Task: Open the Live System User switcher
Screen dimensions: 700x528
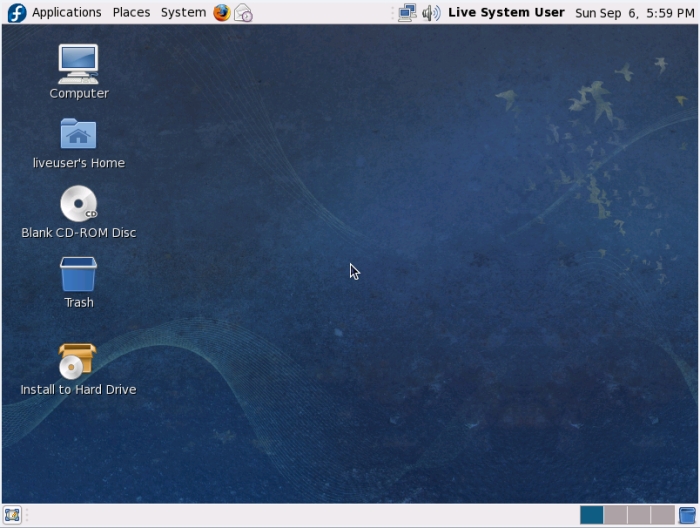Action: pyautogui.click(x=506, y=13)
